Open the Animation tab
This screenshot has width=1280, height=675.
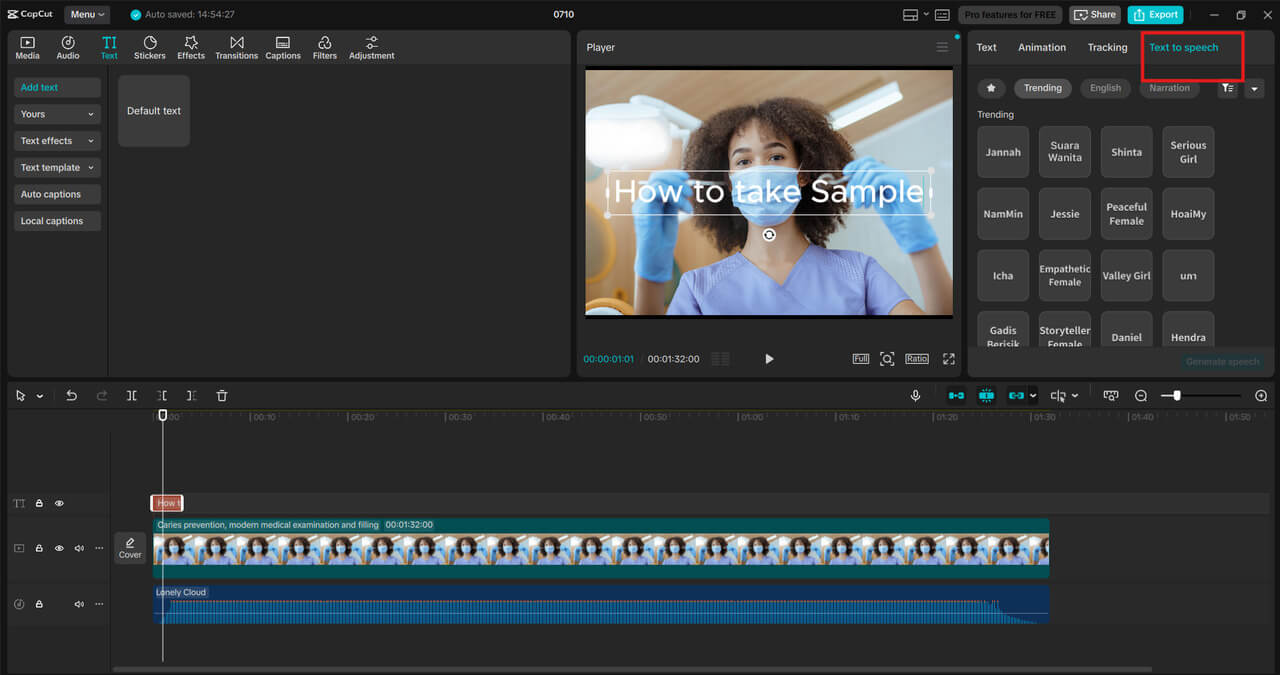(1042, 47)
